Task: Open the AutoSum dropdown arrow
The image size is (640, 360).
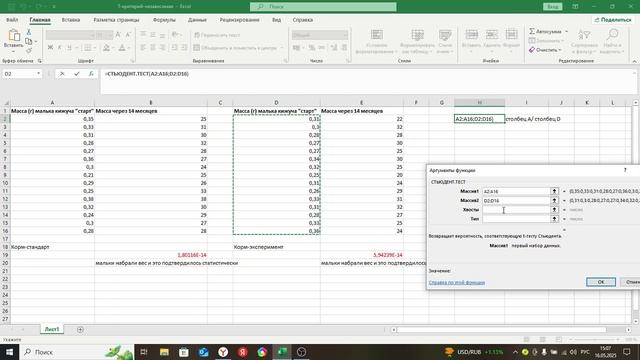Action: (567, 31)
